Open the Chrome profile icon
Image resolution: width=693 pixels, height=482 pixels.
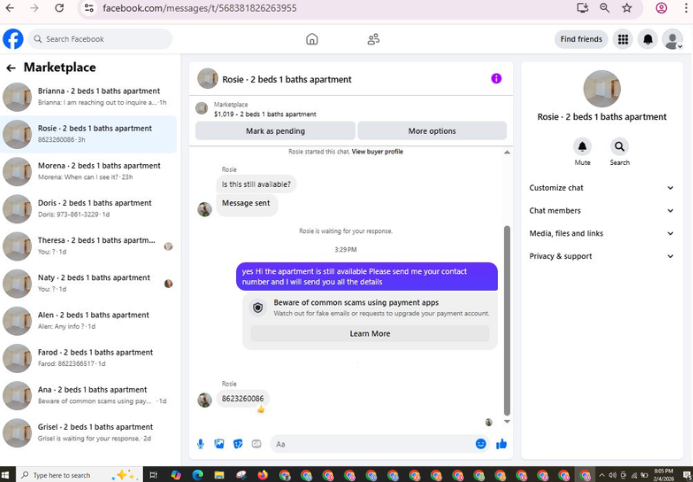[661, 8]
